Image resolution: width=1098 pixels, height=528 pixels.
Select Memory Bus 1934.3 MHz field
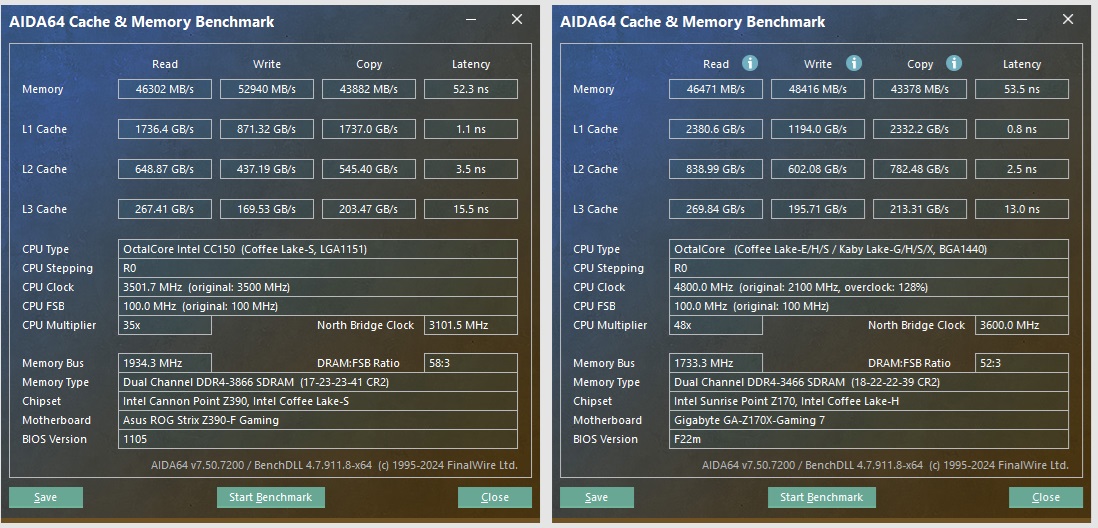pos(165,363)
